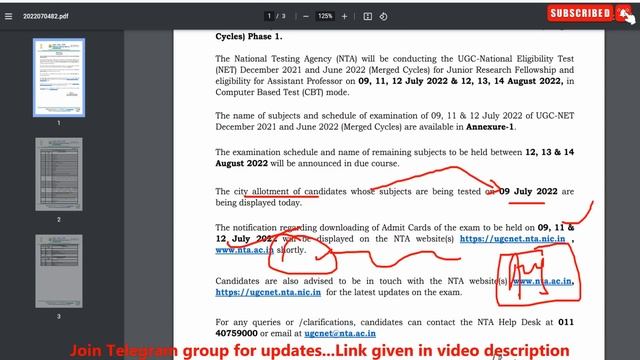Click the bold text 'Annexure-1'
This screenshot has width=640, height=360.
490,127
